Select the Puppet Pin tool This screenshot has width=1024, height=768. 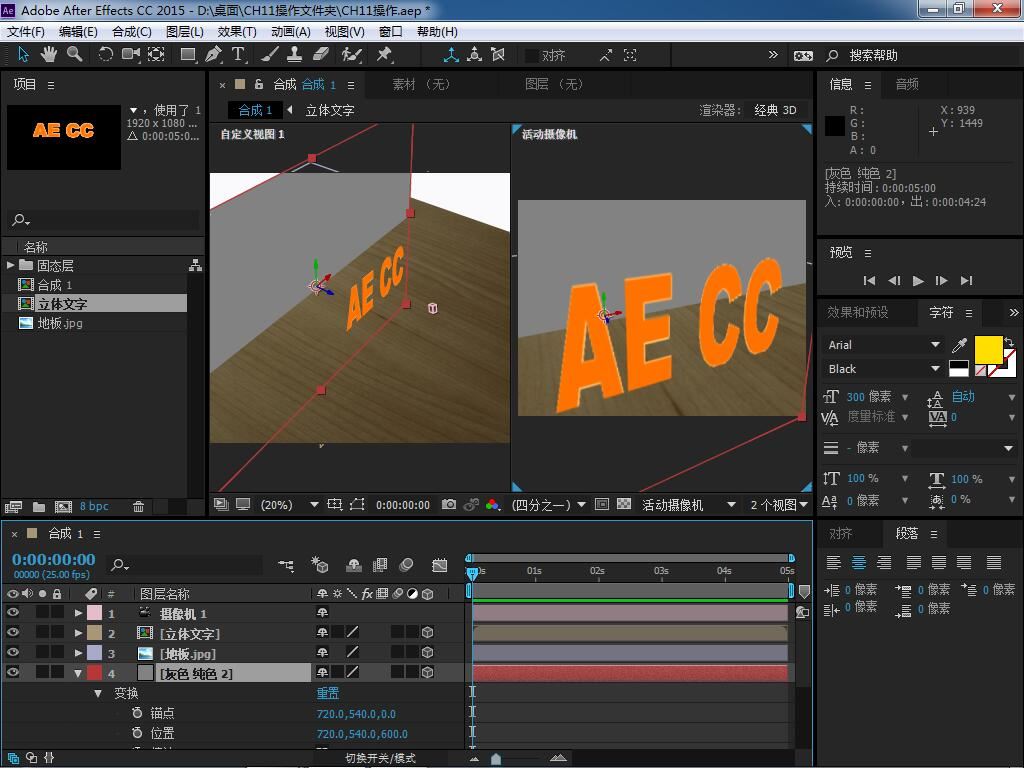(x=384, y=55)
